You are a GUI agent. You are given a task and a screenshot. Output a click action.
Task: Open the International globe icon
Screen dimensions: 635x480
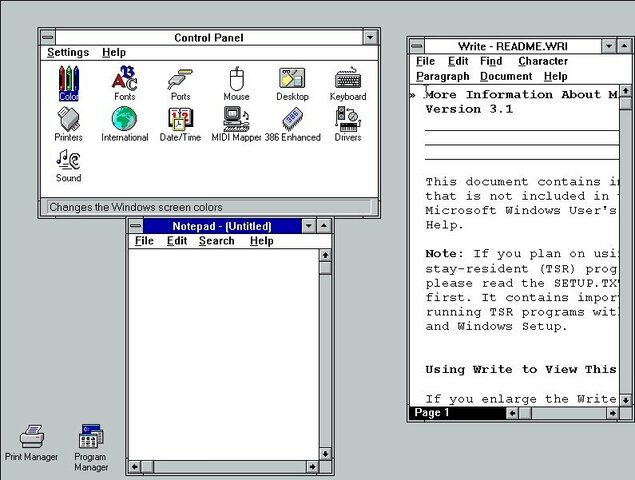point(124,124)
